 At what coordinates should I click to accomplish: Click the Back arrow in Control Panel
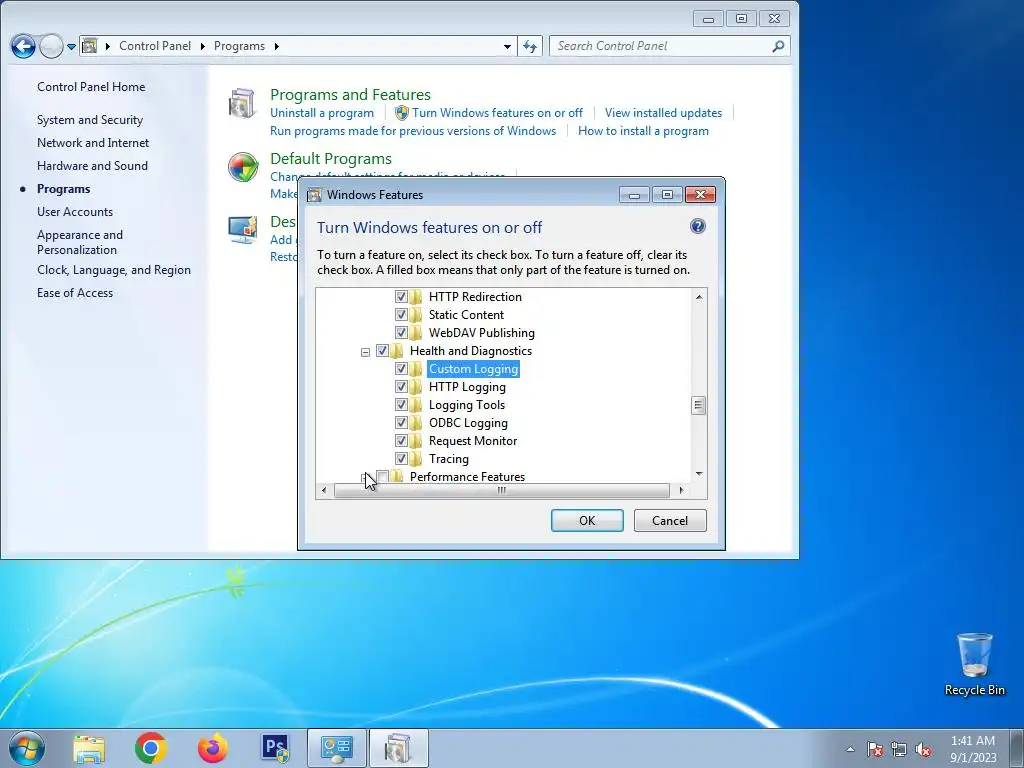click(x=23, y=46)
